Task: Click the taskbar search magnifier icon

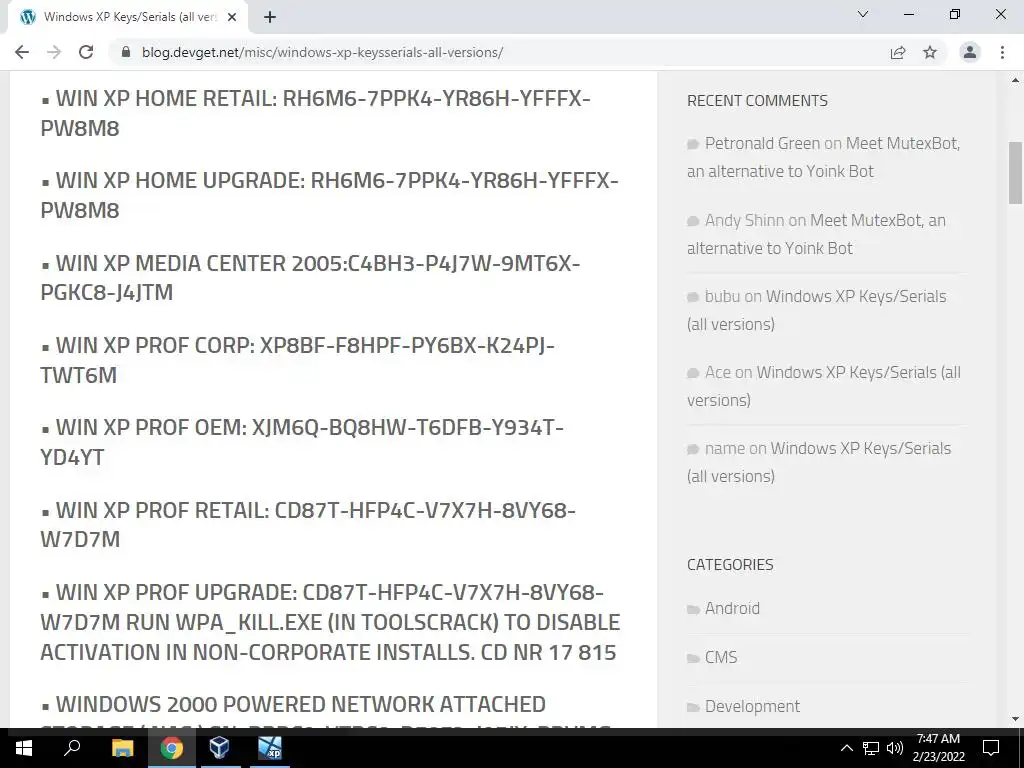Action: 72,748
